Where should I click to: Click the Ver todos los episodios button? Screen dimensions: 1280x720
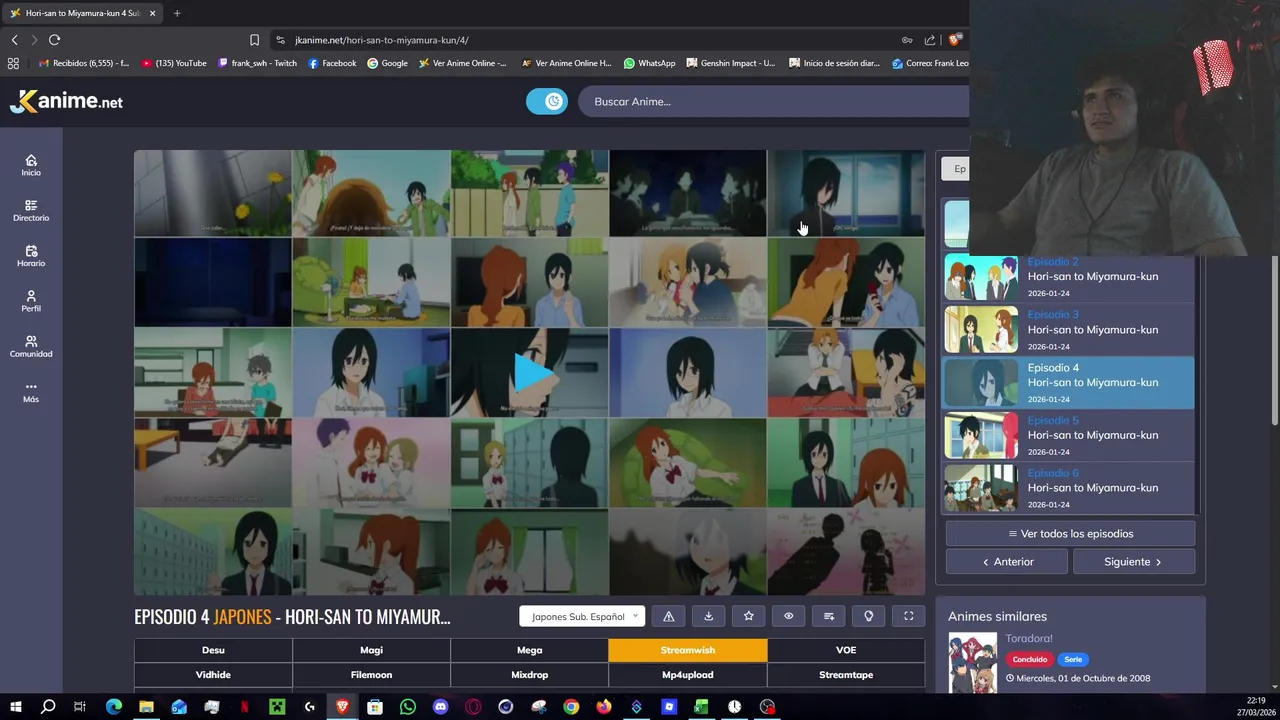pyautogui.click(x=1070, y=534)
